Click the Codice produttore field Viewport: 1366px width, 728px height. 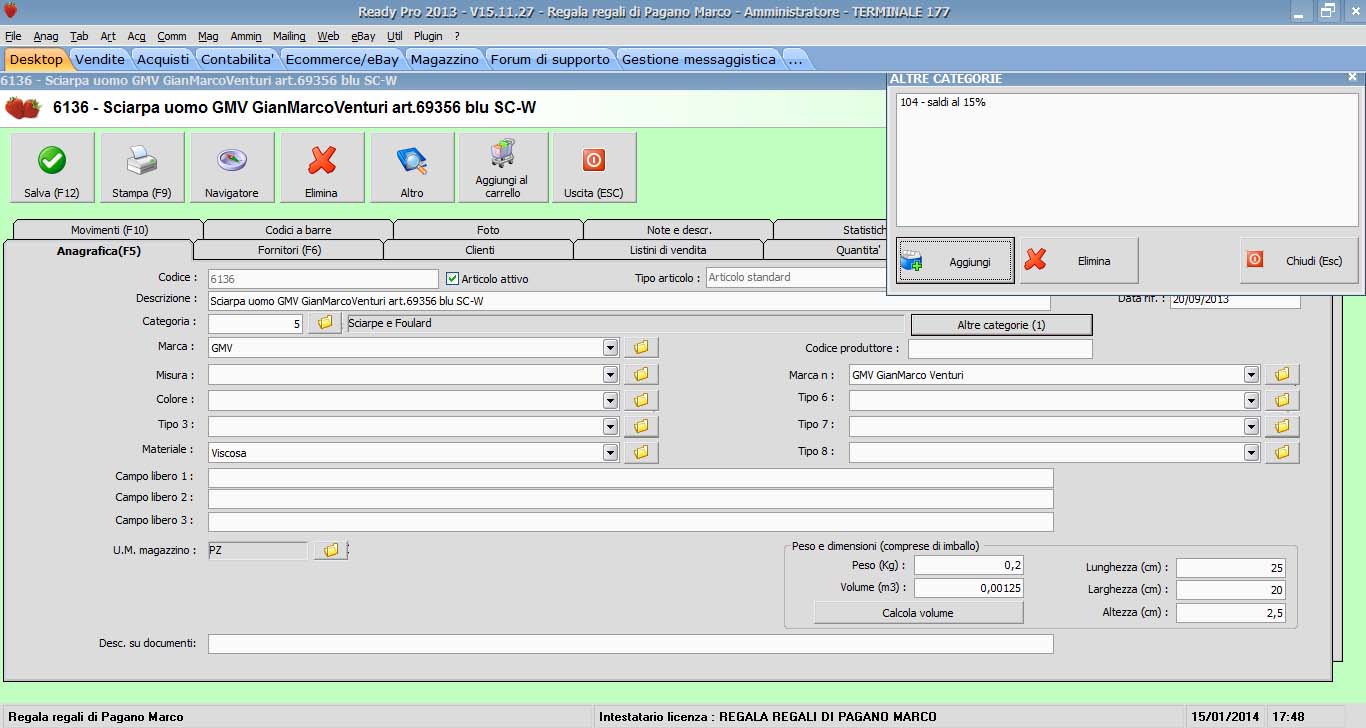(x=1000, y=349)
